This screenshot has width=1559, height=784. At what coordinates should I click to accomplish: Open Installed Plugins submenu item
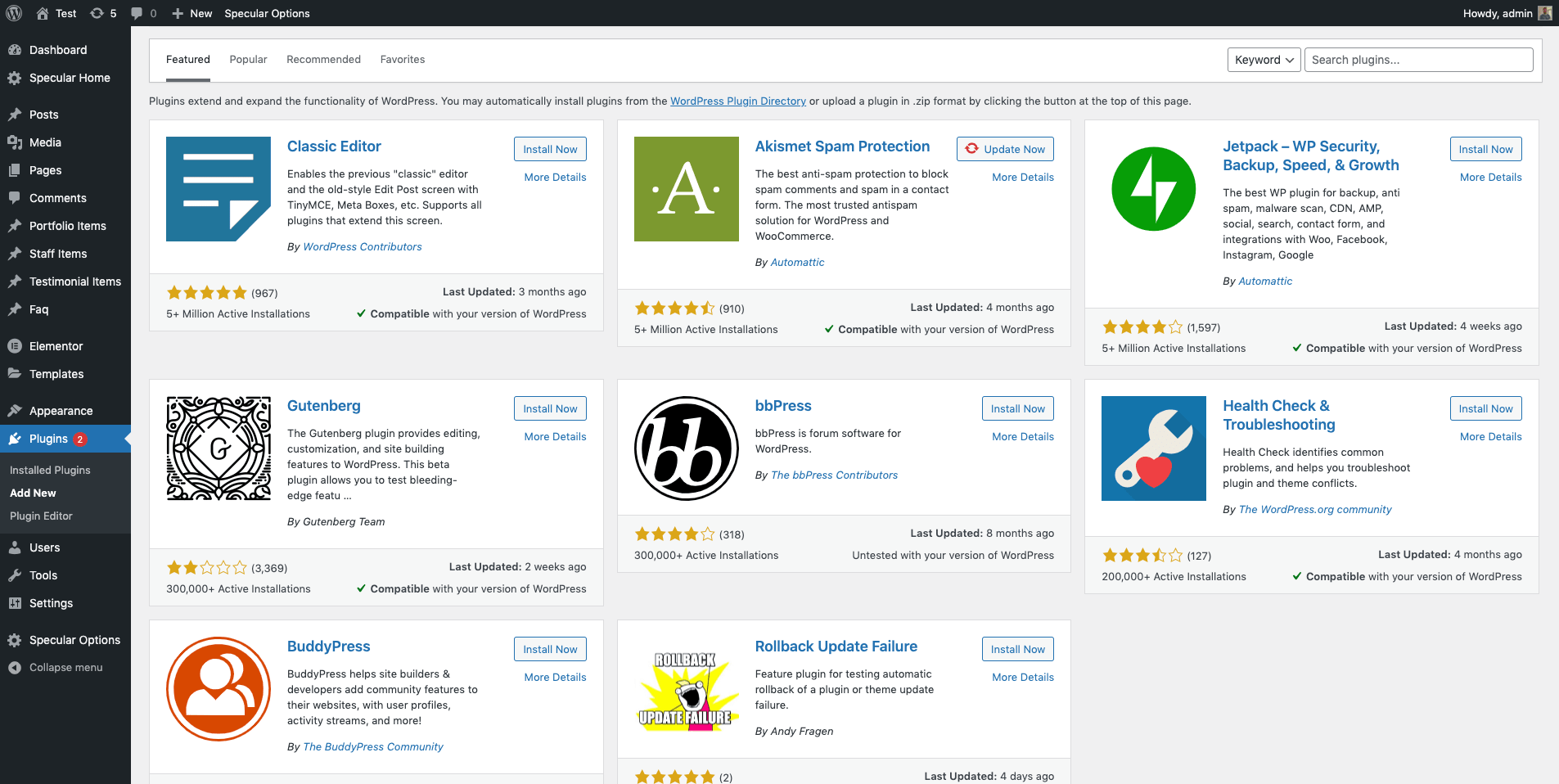(x=50, y=471)
